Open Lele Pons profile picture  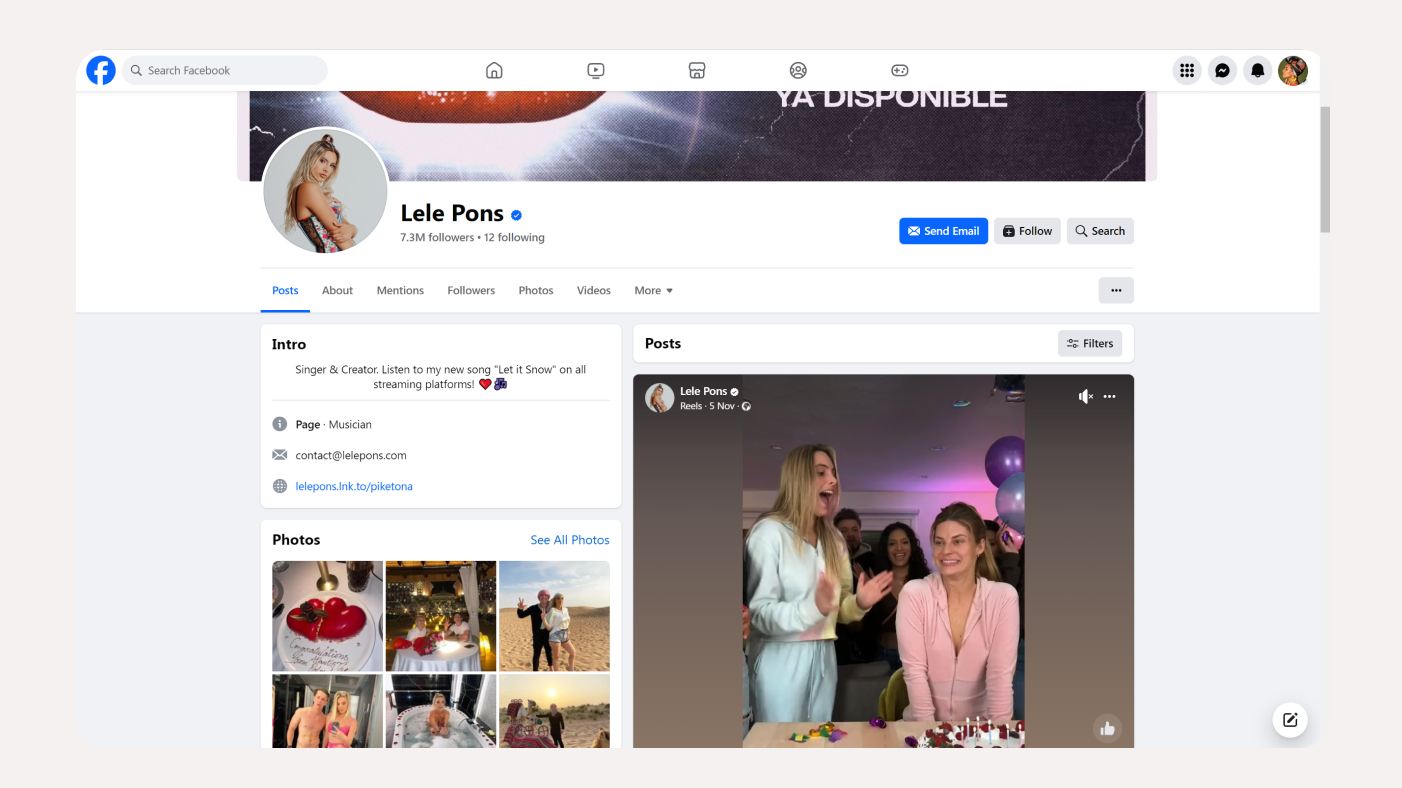(x=325, y=190)
